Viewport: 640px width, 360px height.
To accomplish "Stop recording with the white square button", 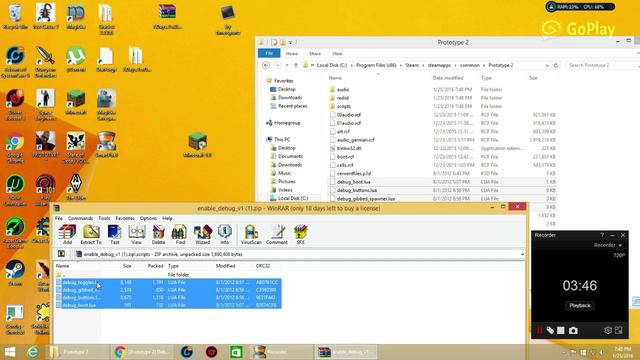I will coord(561,330).
